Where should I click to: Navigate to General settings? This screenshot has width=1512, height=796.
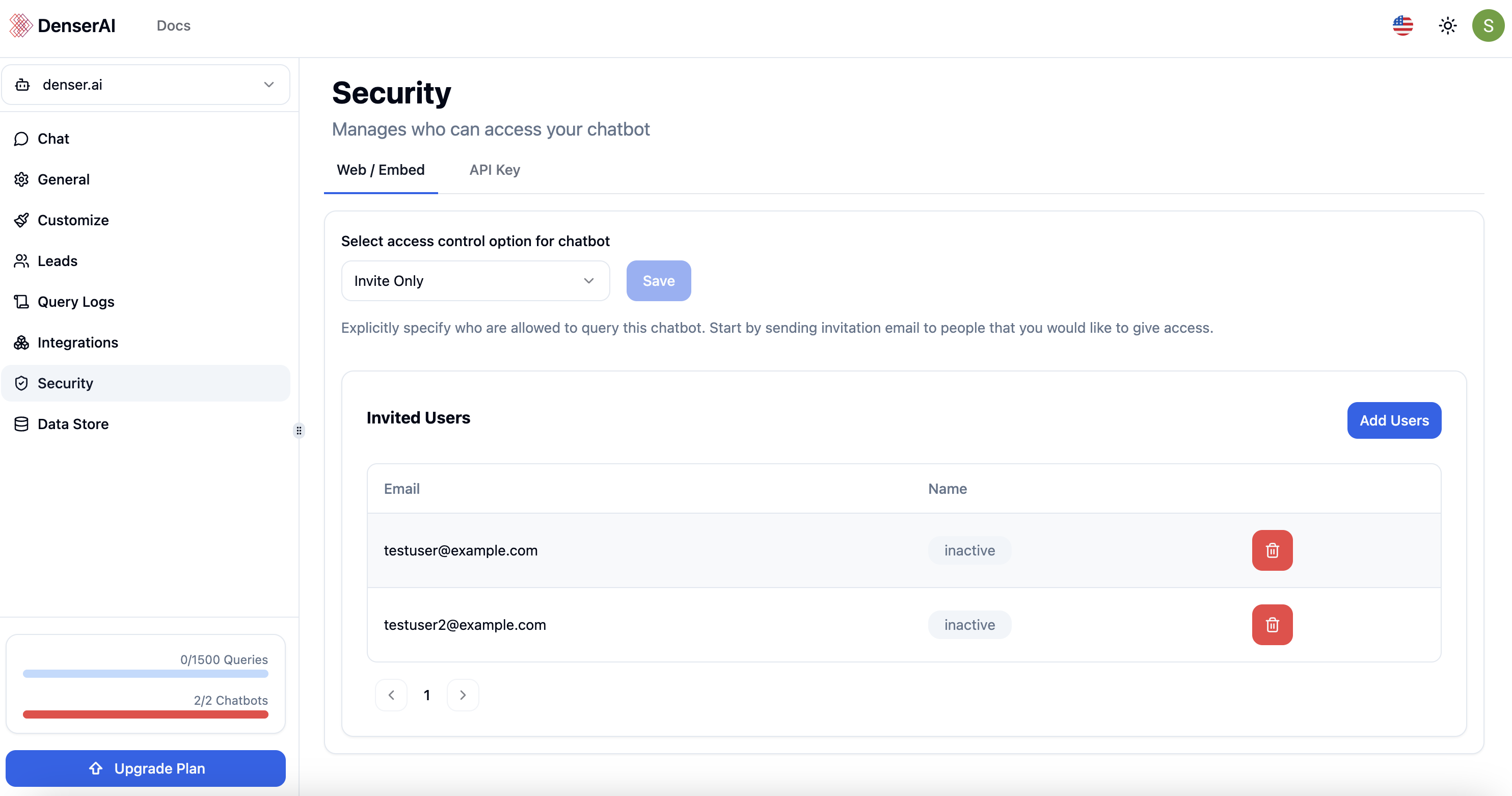click(x=63, y=179)
